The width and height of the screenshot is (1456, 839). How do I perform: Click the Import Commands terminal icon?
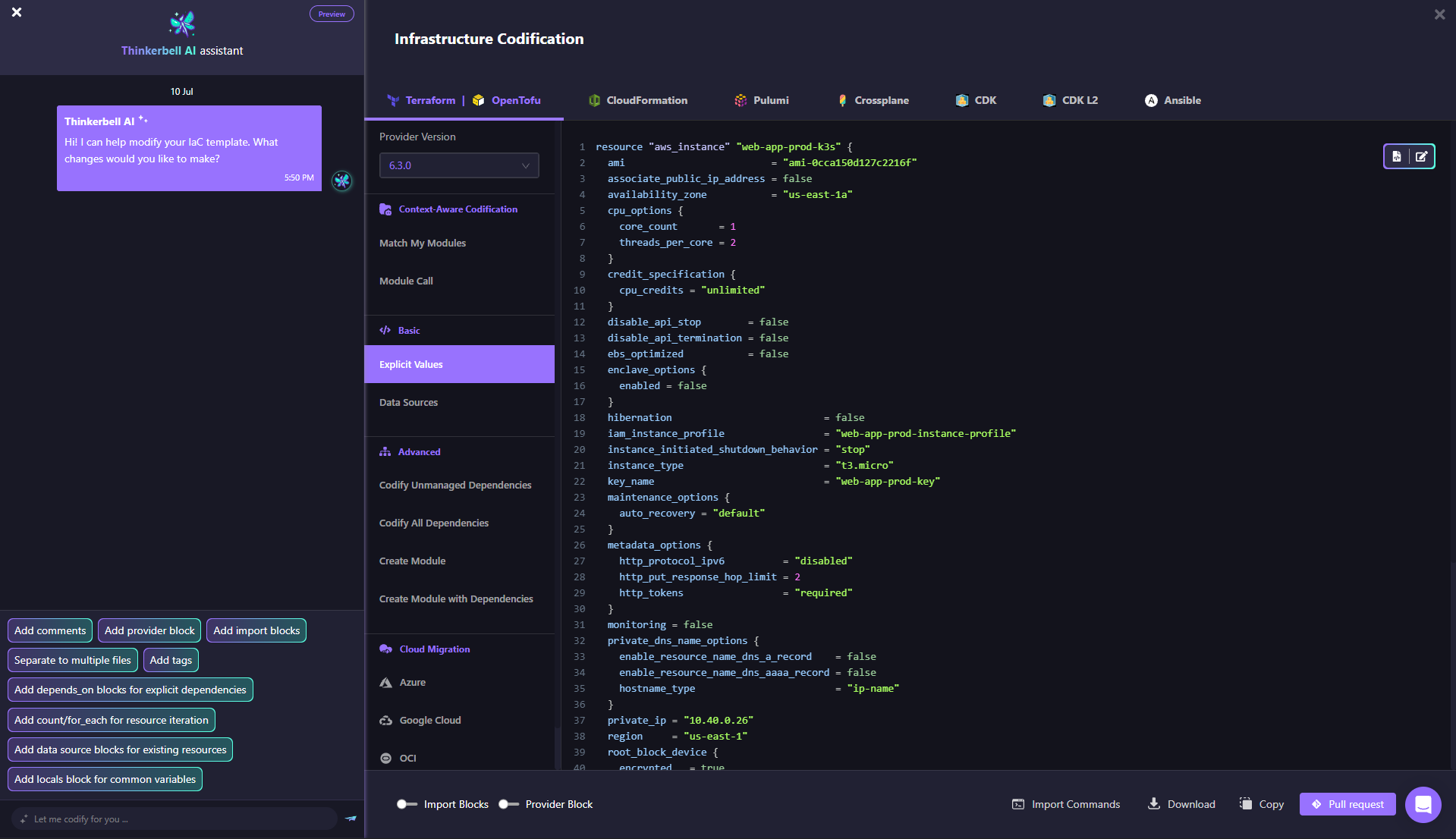pyautogui.click(x=1018, y=804)
